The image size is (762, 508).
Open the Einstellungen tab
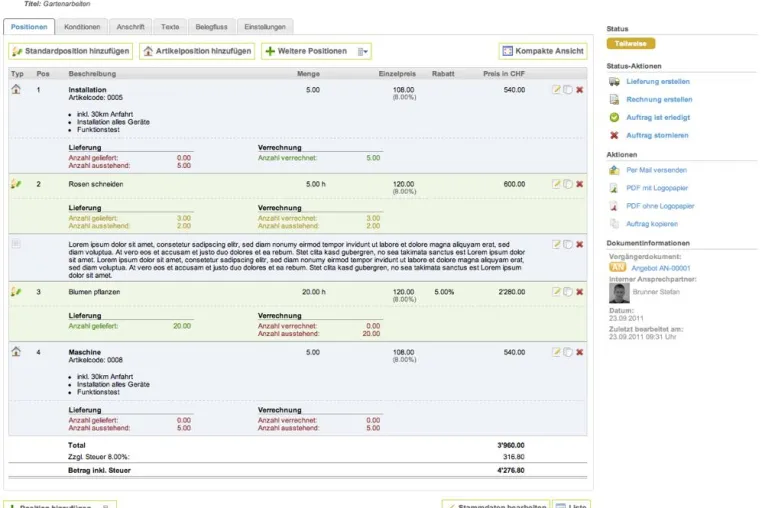[265, 27]
